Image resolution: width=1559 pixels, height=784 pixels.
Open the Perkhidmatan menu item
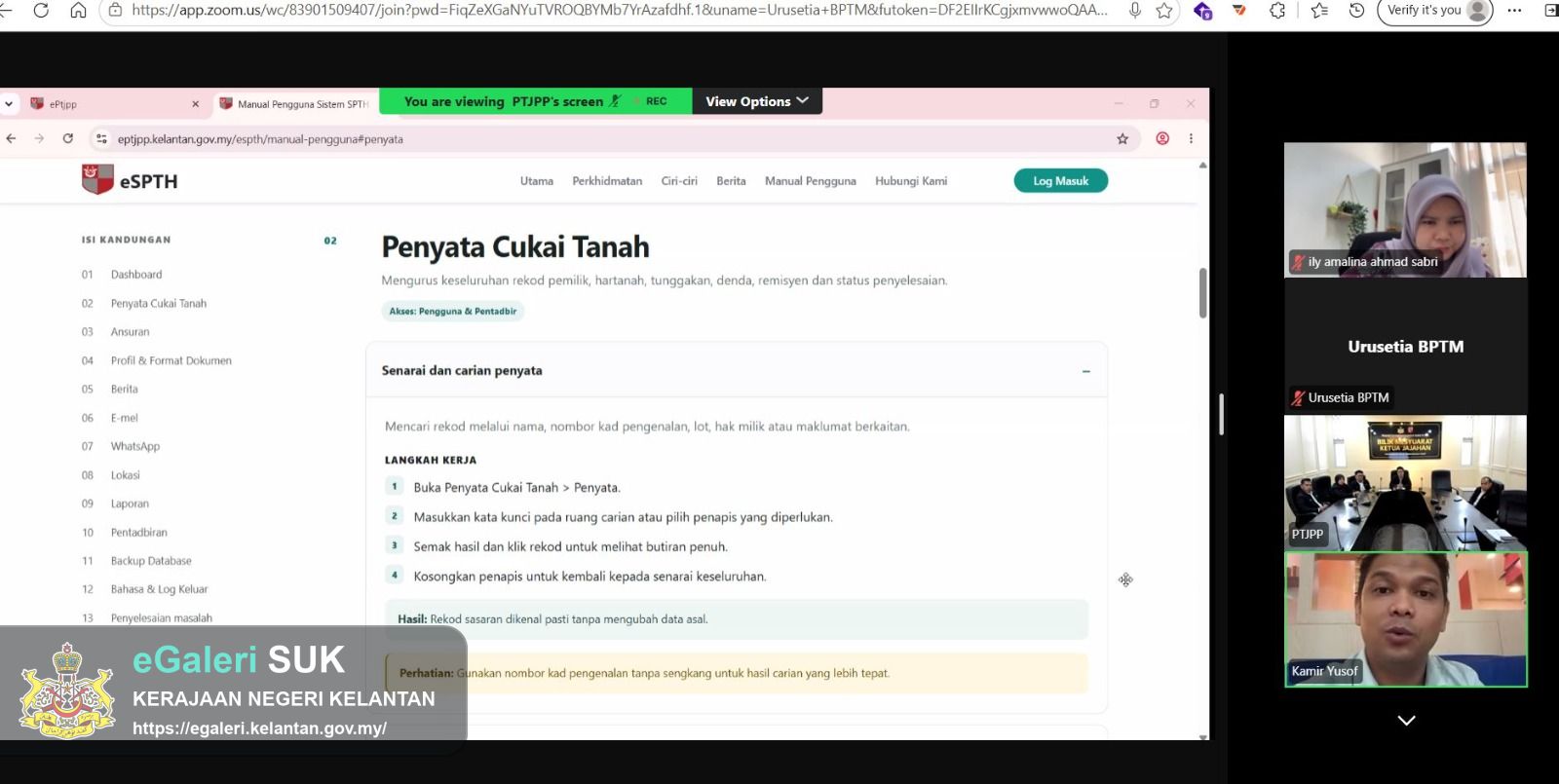click(607, 181)
